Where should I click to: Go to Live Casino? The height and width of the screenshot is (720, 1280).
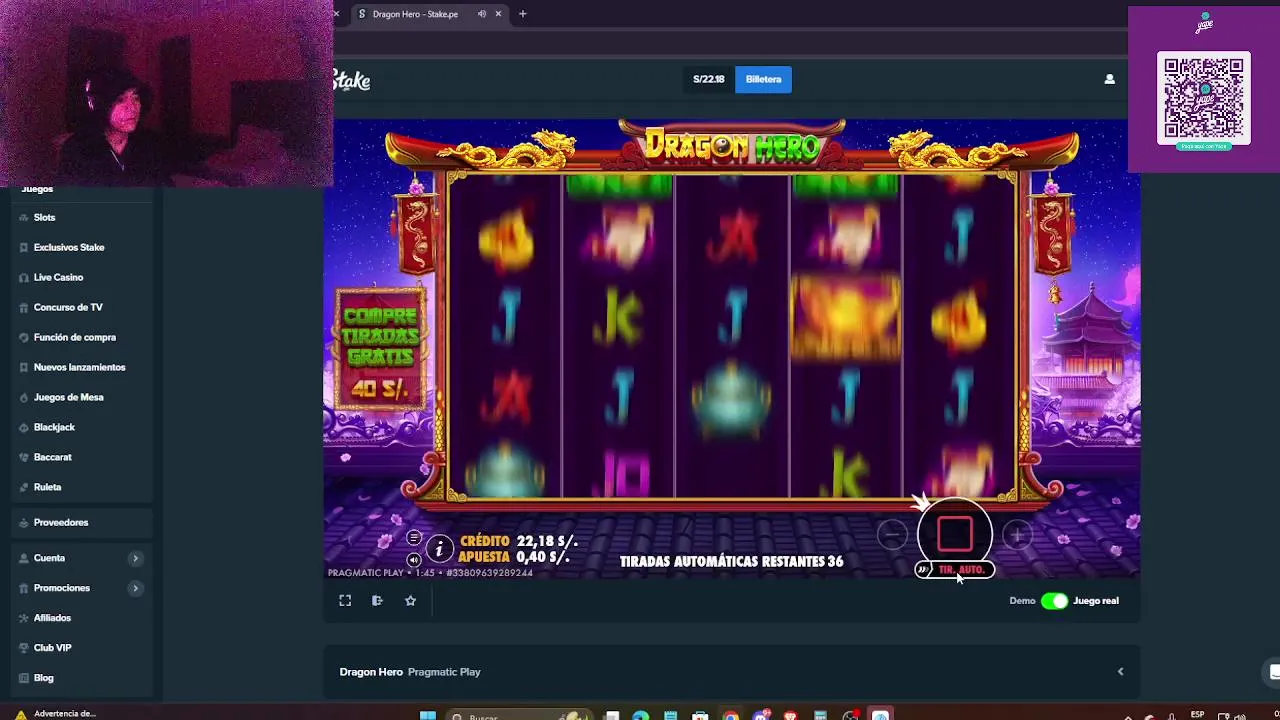pos(58,277)
